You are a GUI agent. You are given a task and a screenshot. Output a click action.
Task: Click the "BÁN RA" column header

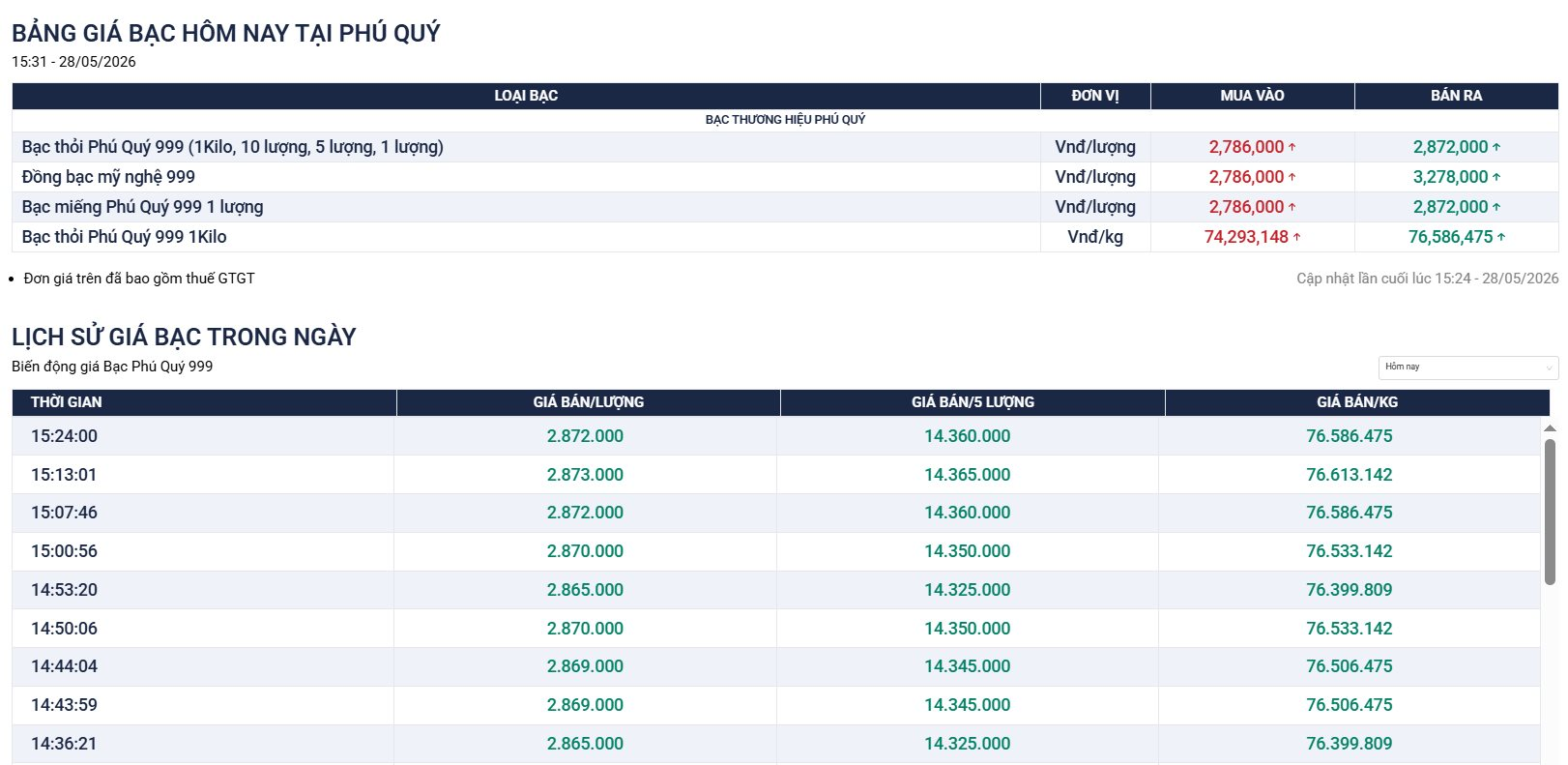pos(1457,96)
